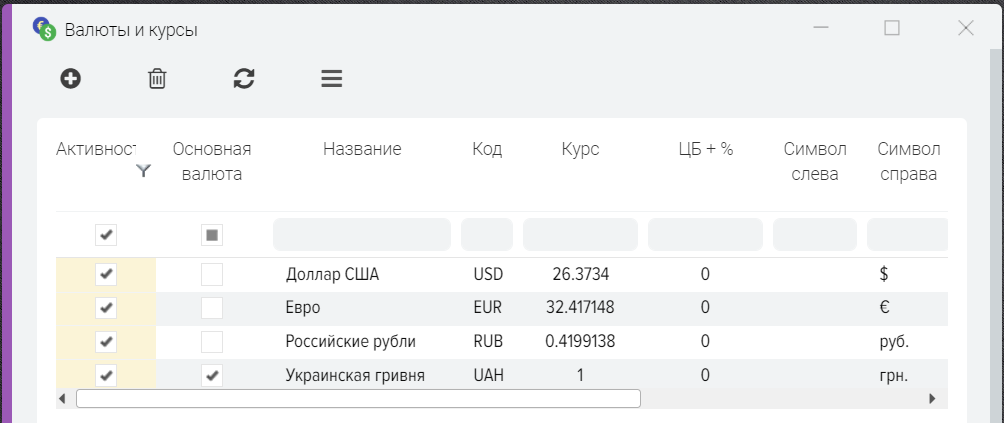Click the horizontal scrollbar thumb
Viewport: 1004px width, 423px height.
point(358,398)
